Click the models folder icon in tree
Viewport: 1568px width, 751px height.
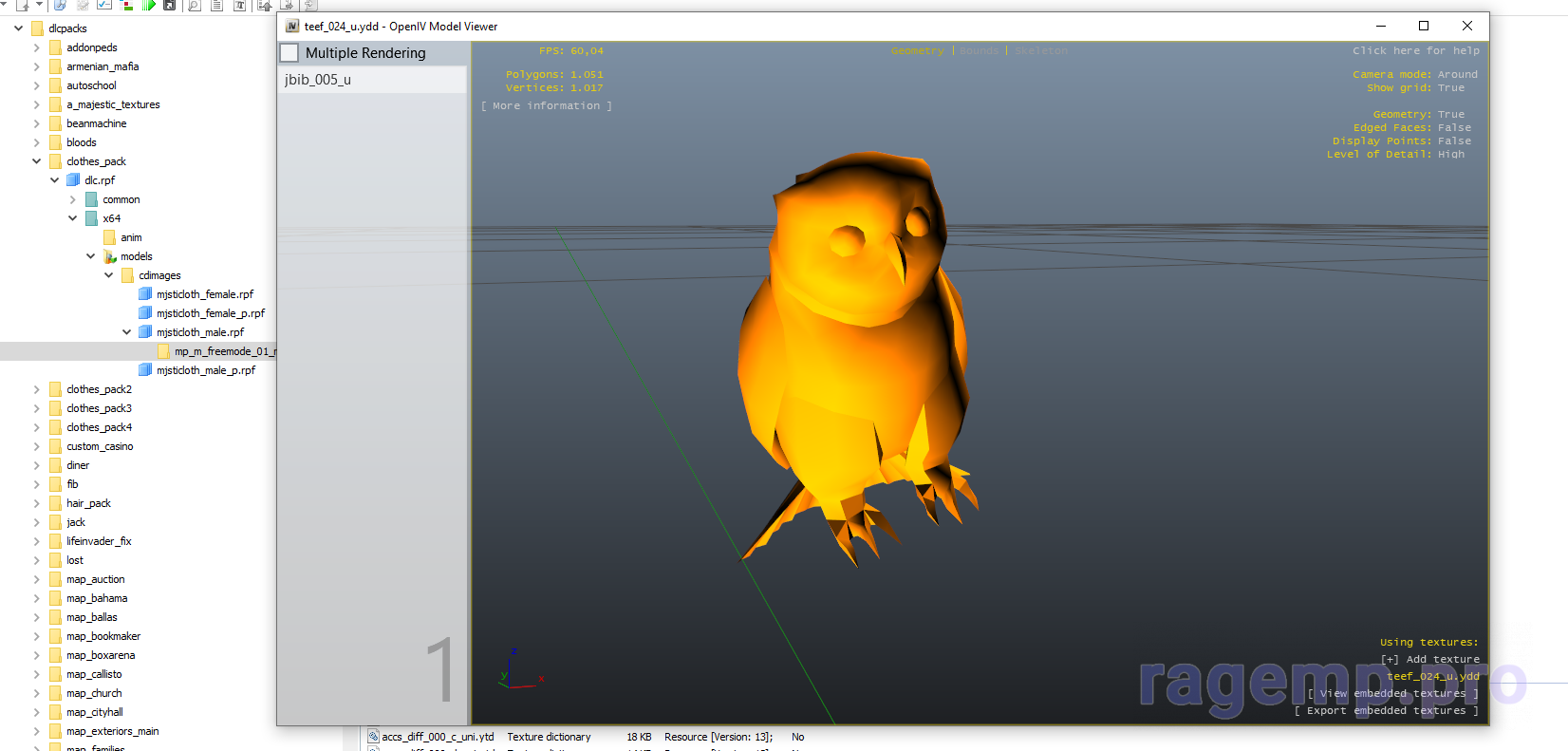pos(109,256)
